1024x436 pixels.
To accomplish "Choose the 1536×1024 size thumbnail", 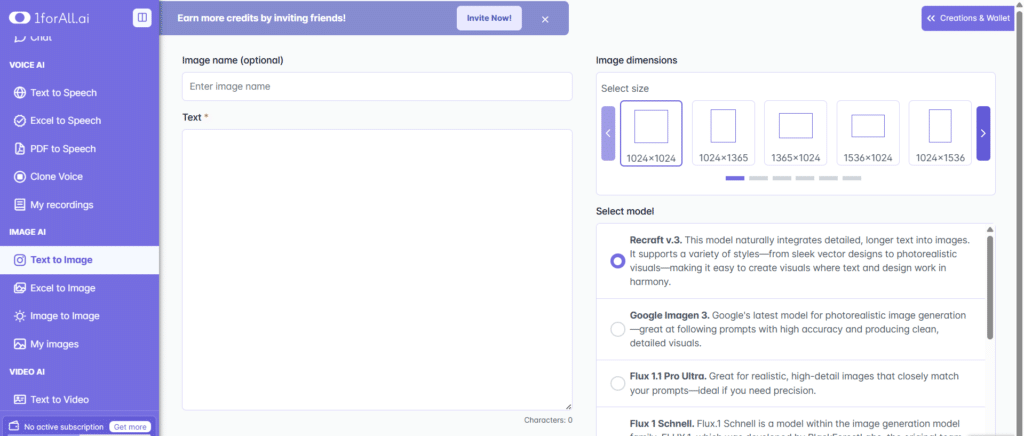I will [868, 133].
